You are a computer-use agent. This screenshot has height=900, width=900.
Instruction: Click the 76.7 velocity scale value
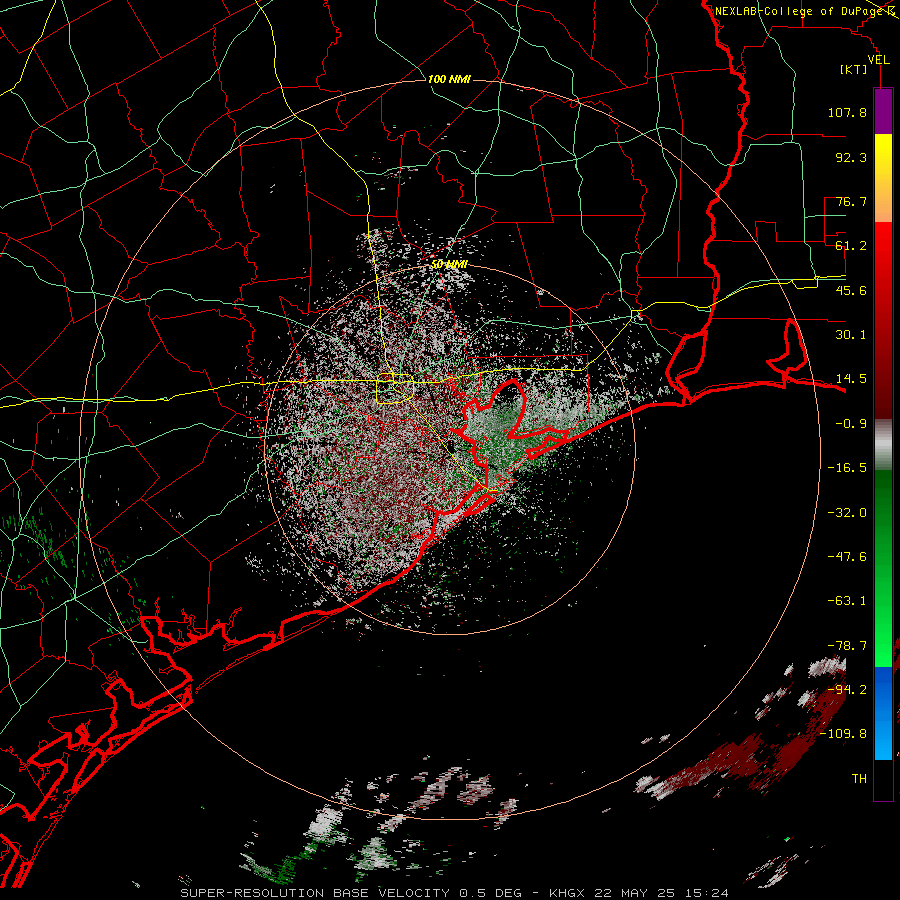click(x=851, y=201)
